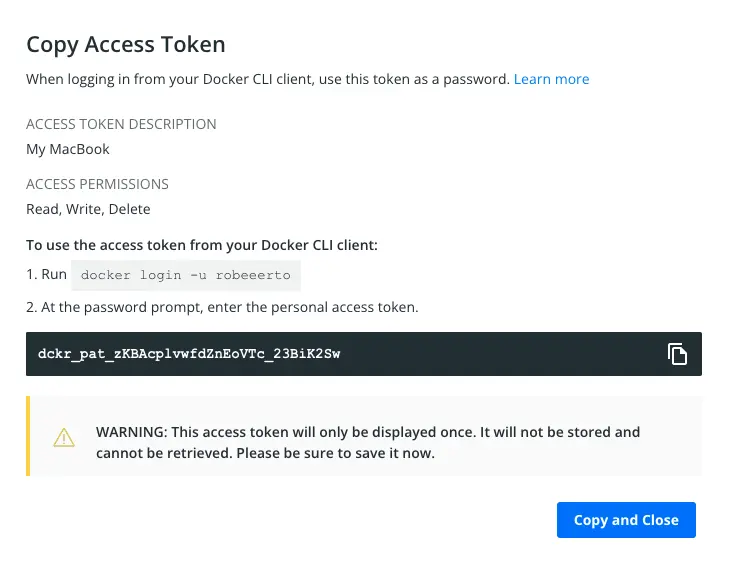Click the ACCESS TOKEN DESCRIPTION label

121,124
